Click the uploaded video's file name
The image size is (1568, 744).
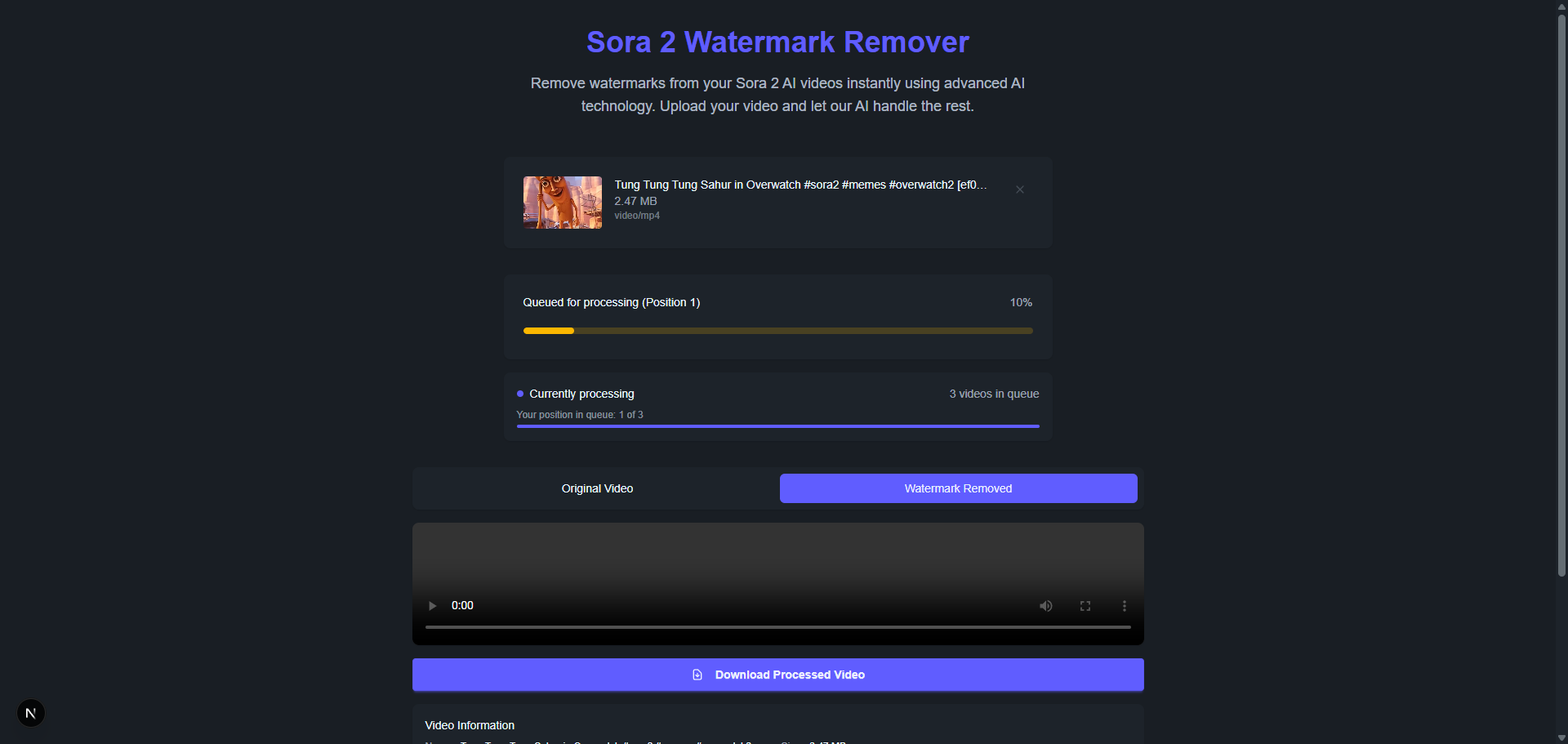(x=800, y=185)
